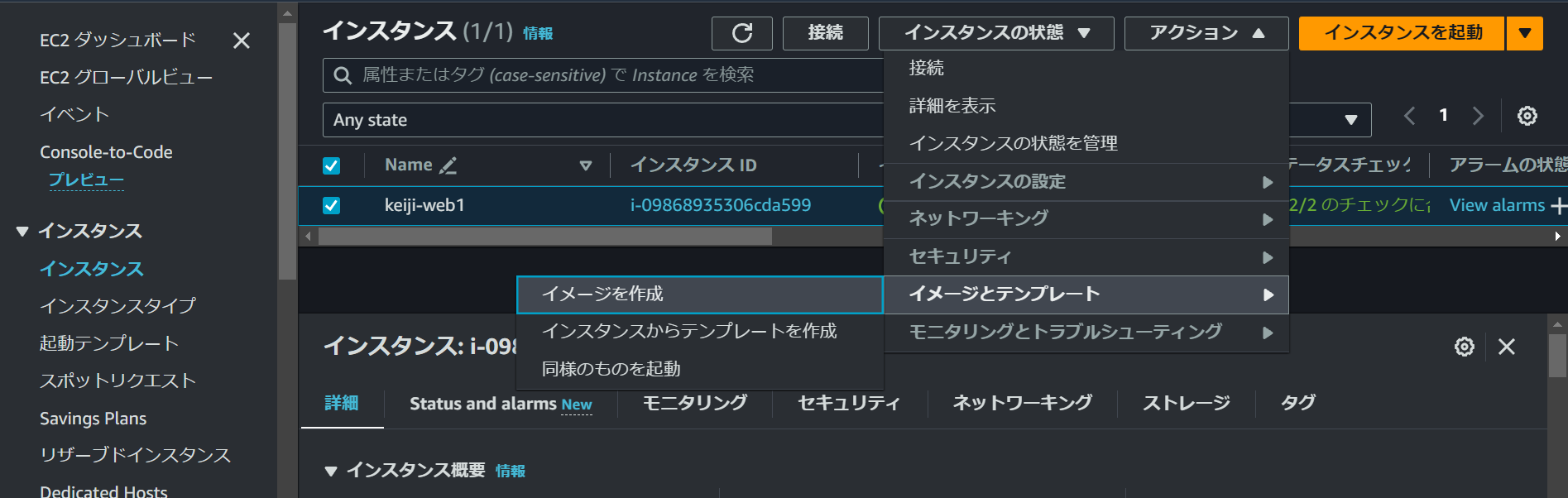Click the sidebar vertical scrollbar thumb
The height and width of the screenshot is (498, 1568).
coord(287,151)
